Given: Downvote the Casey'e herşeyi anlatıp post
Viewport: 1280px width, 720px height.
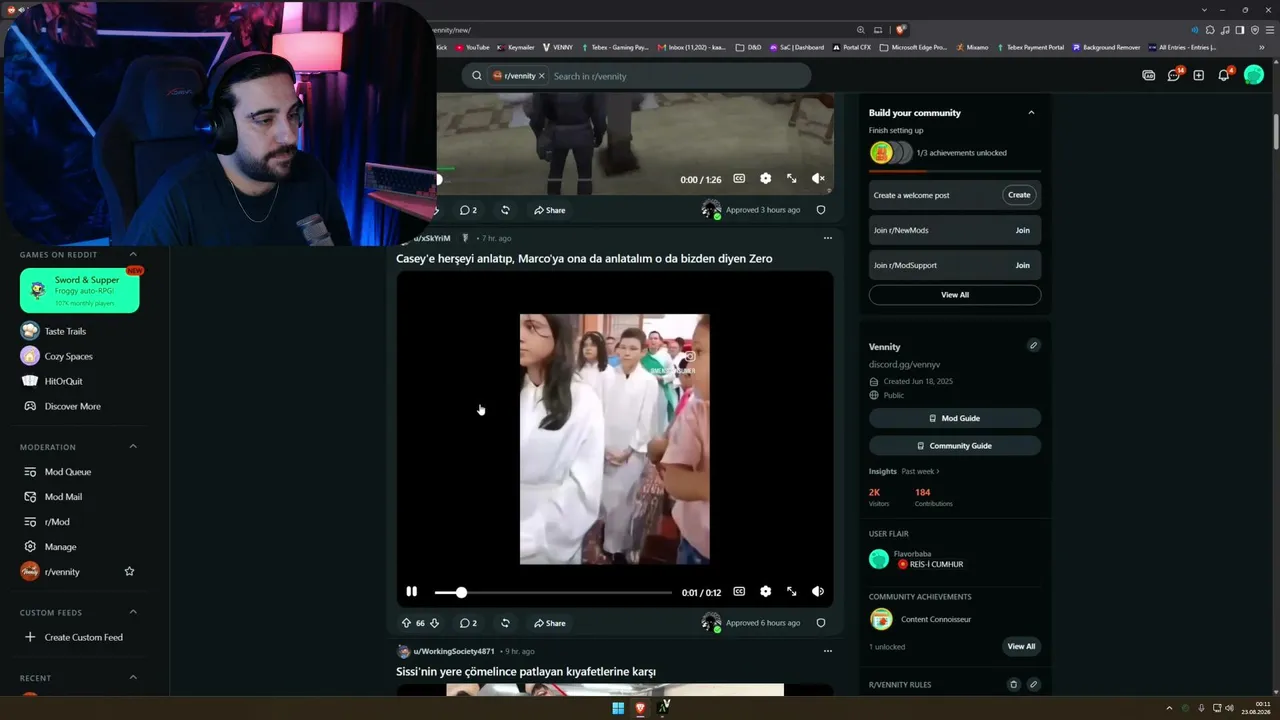Looking at the screenshot, I should coord(434,623).
